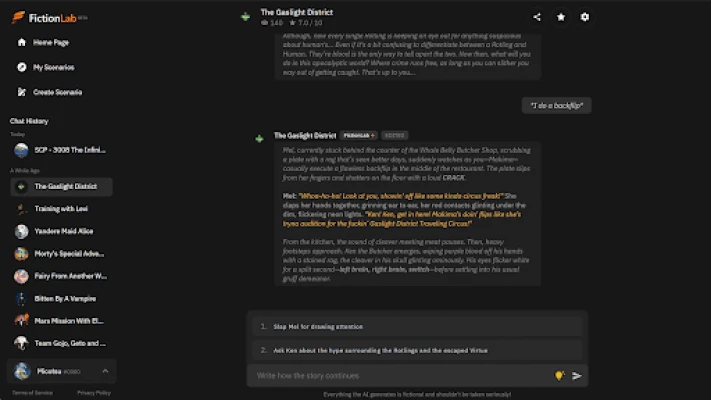Open the 'Yandere Maid Alice' chat
Image resolution: width=711 pixels, height=400 pixels.
coord(60,231)
